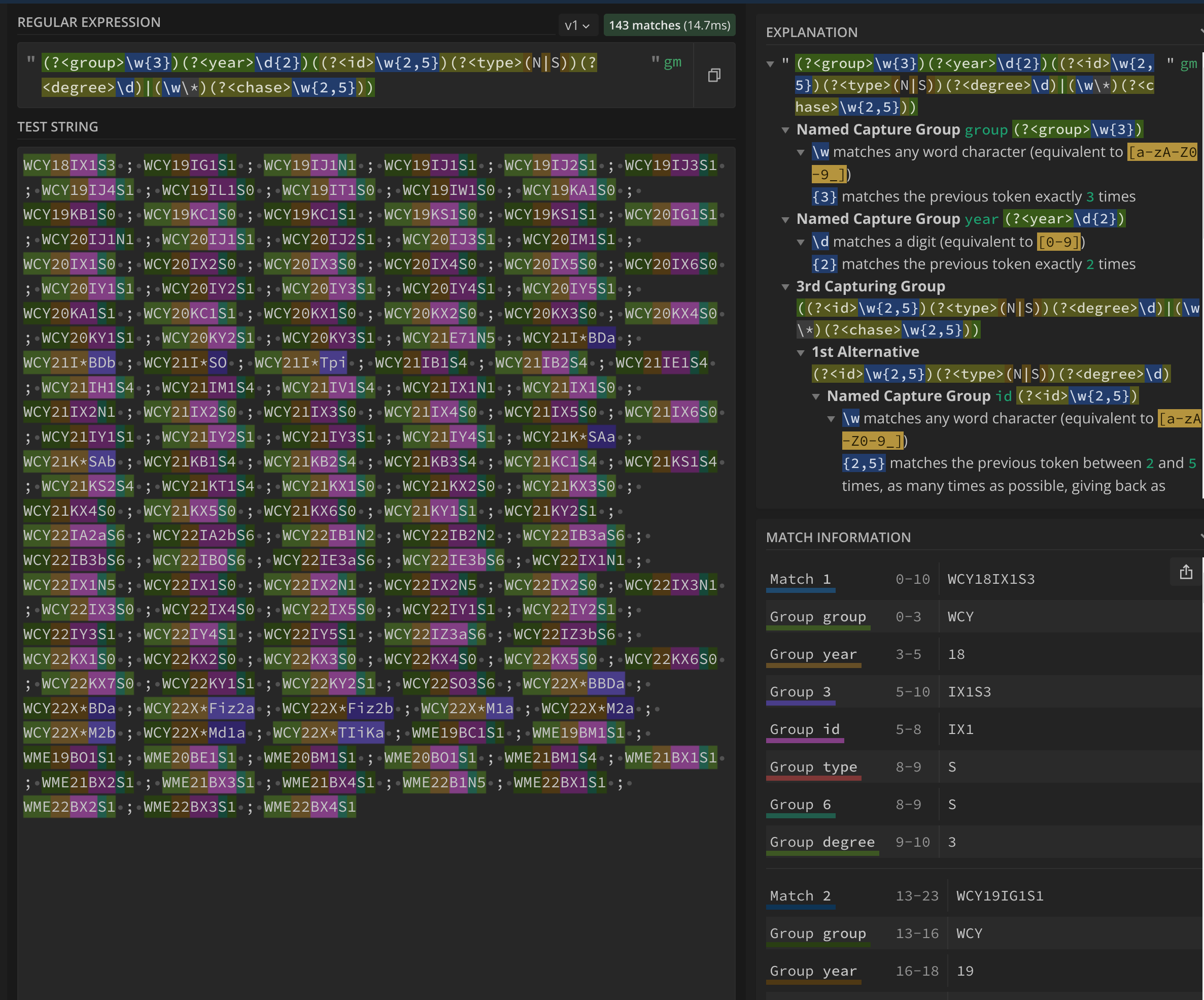Screen dimensions: 1204x1000
Task: Click the Match 2 label
Action: click(800, 895)
